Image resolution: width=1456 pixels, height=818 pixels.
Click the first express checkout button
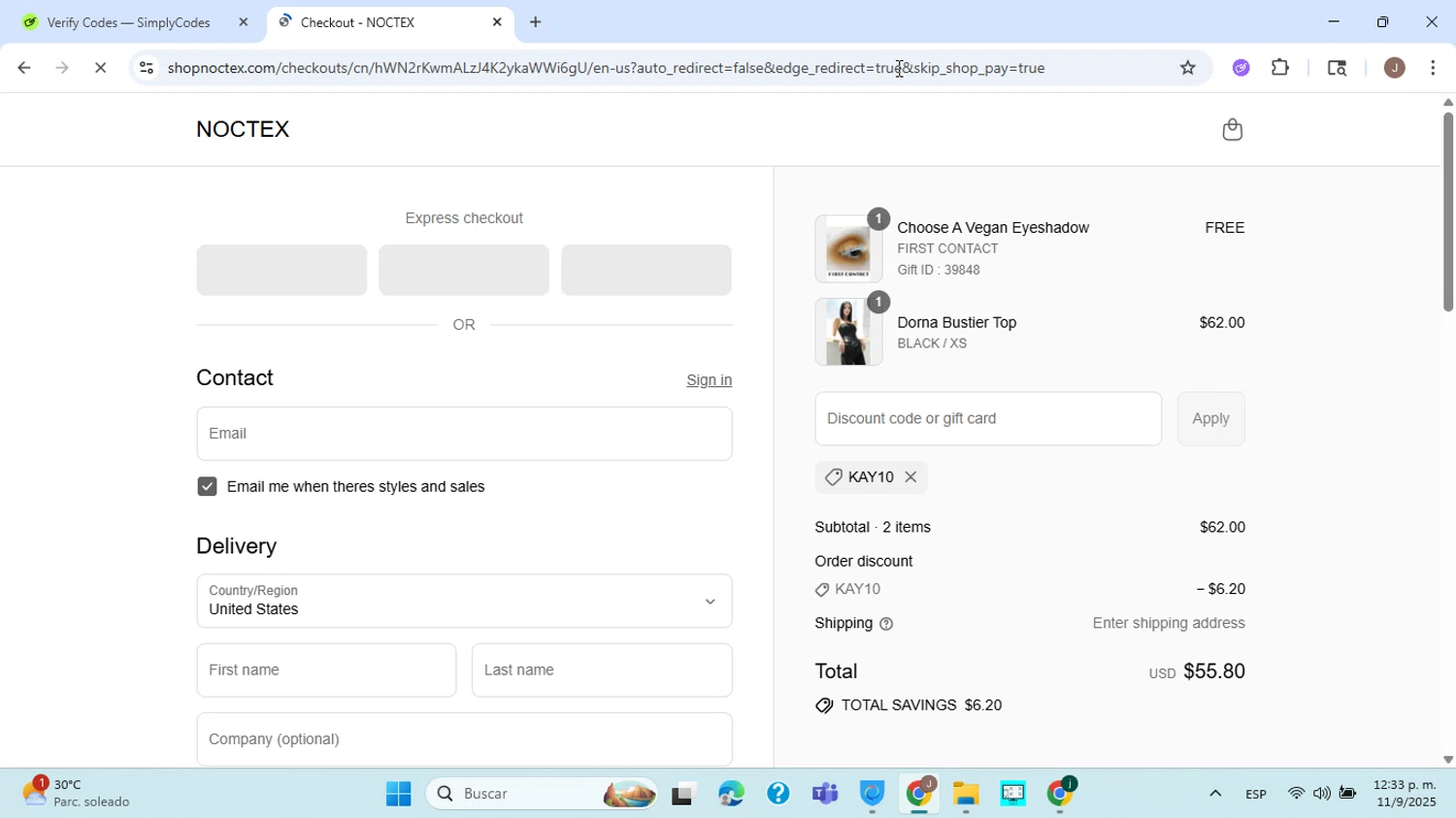(281, 270)
